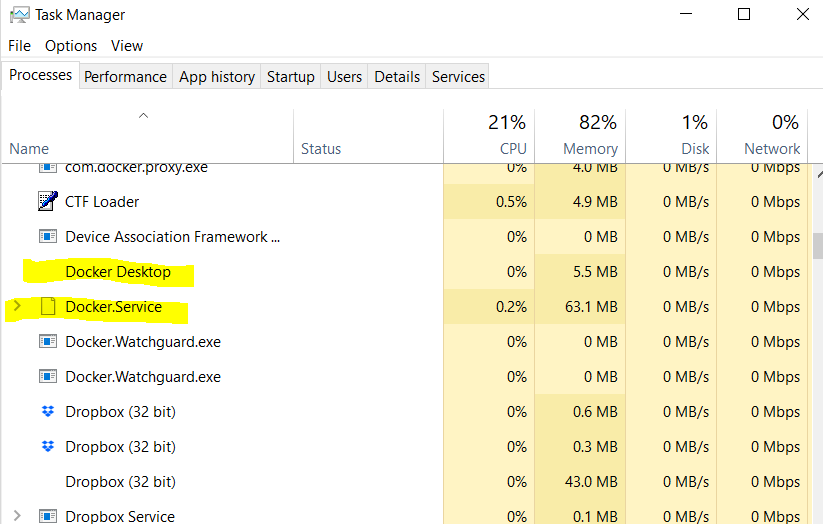Sort processes by Disk column

671,136
